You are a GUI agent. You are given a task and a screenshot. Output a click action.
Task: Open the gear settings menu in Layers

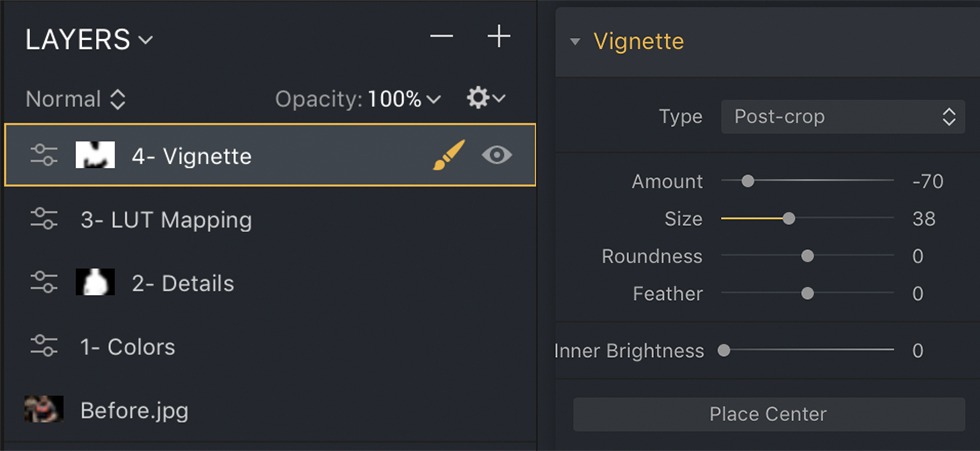(x=485, y=98)
